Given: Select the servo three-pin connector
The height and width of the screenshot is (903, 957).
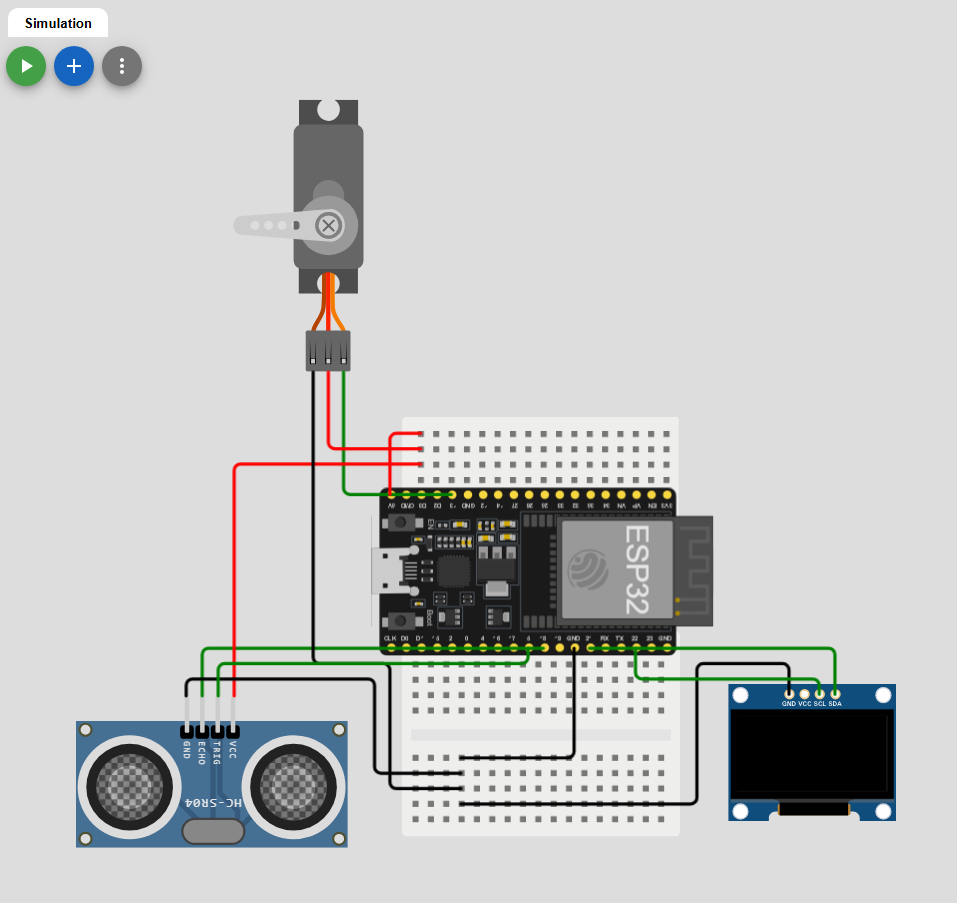Looking at the screenshot, I should point(328,351).
